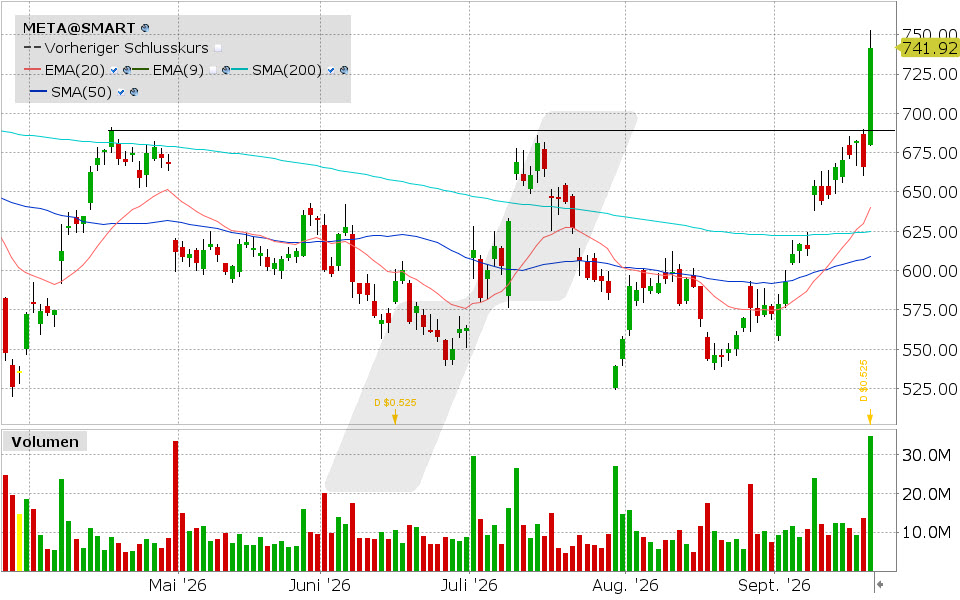Open SMA(200) indicator settings icon
Viewport: 960px width, 600px height.
coord(343,70)
